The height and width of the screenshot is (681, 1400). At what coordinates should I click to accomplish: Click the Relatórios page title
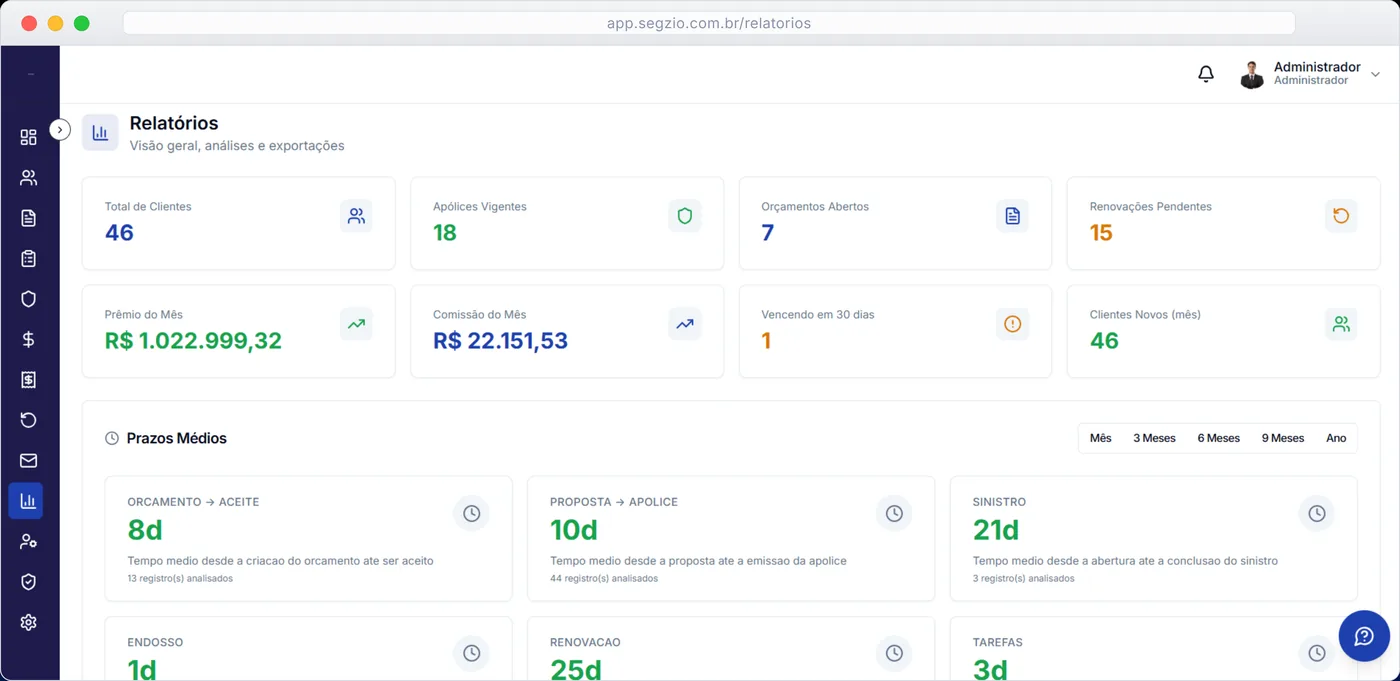pyautogui.click(x=174, y=123)
